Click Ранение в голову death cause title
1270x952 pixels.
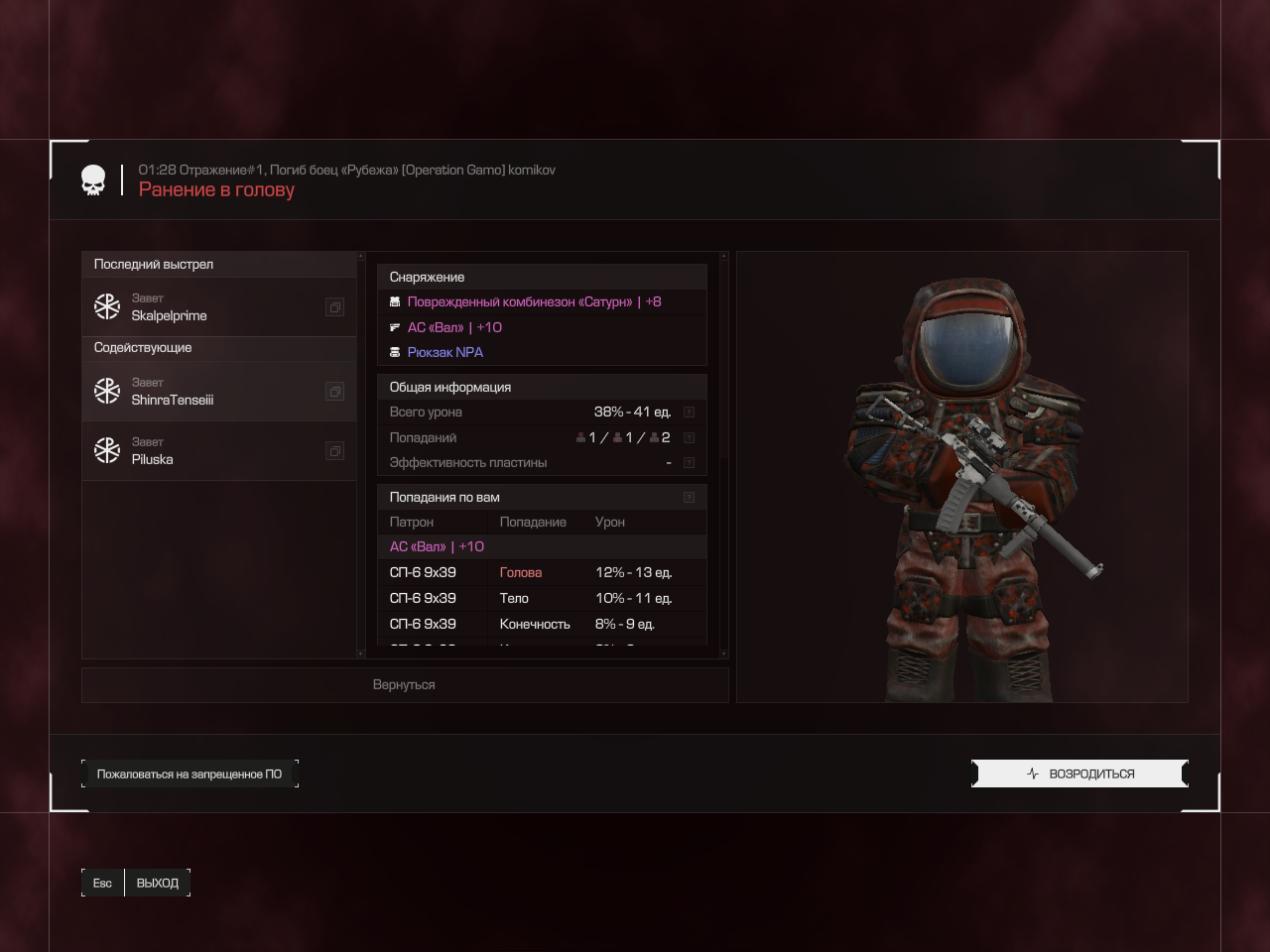point(216,189)
